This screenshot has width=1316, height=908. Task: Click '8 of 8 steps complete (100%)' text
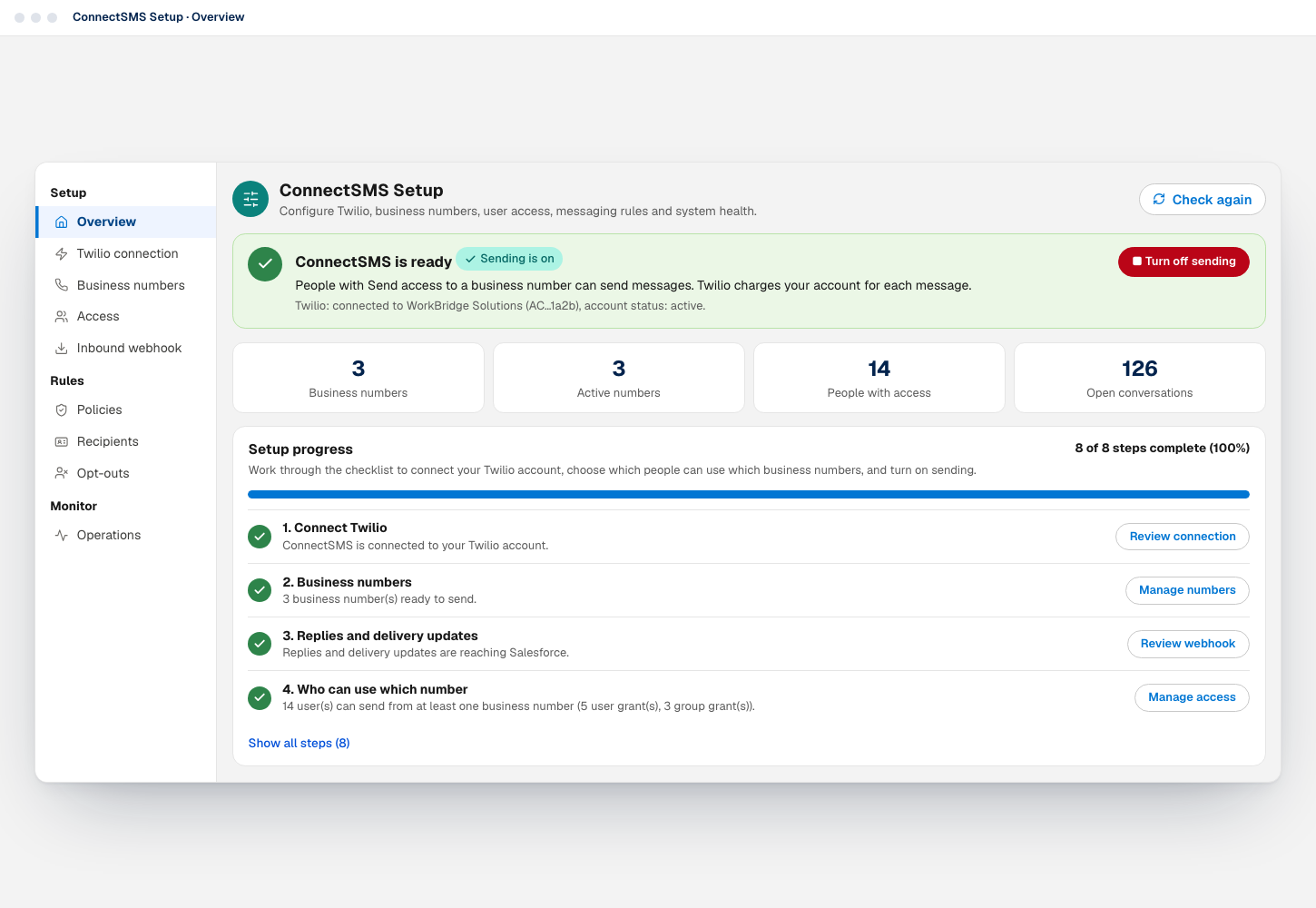point(1163,449)
